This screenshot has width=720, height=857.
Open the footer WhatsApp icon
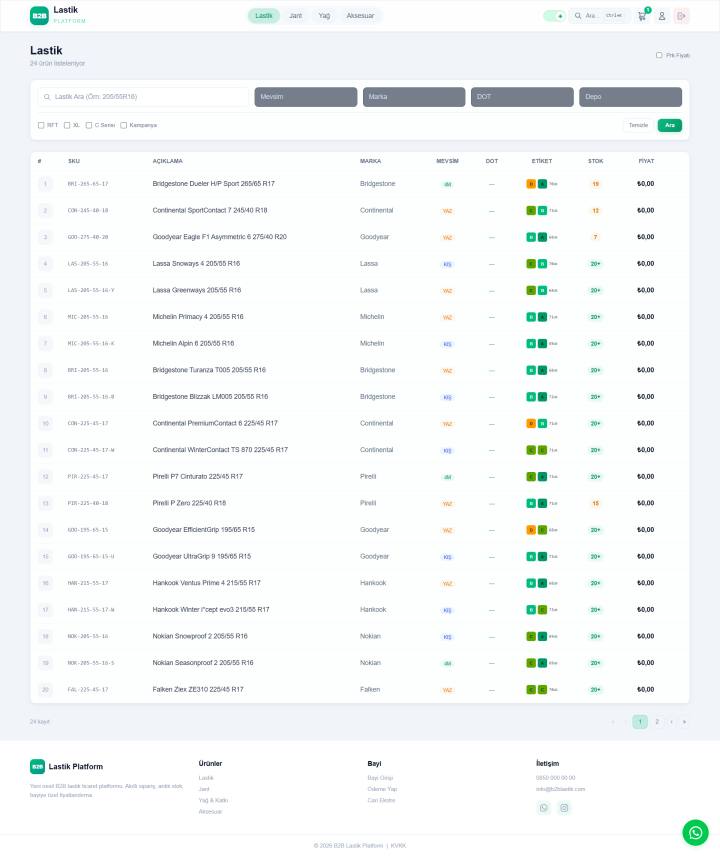[x=543, y=808]
